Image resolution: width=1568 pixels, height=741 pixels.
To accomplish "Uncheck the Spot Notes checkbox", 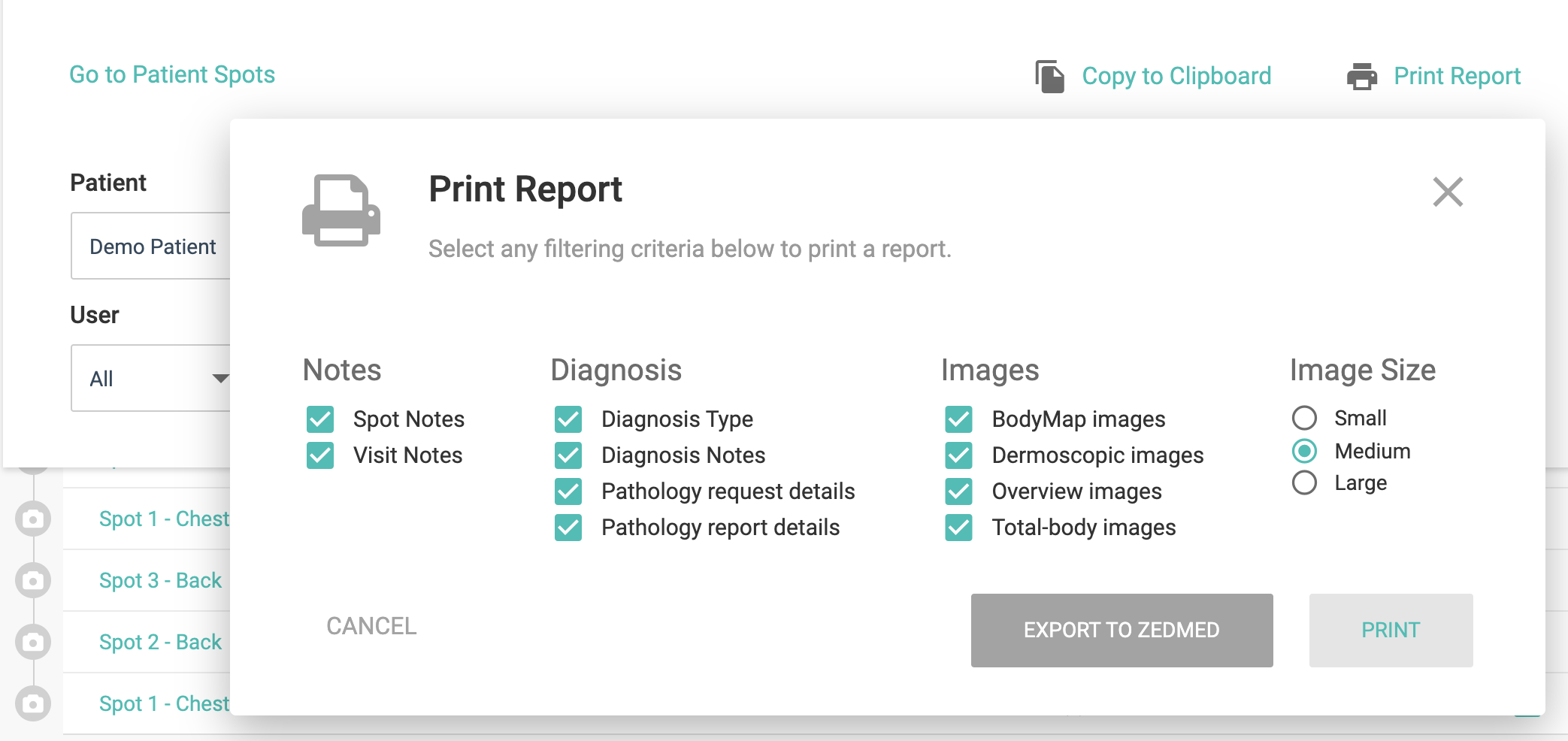I will click(x=320, y=419).
